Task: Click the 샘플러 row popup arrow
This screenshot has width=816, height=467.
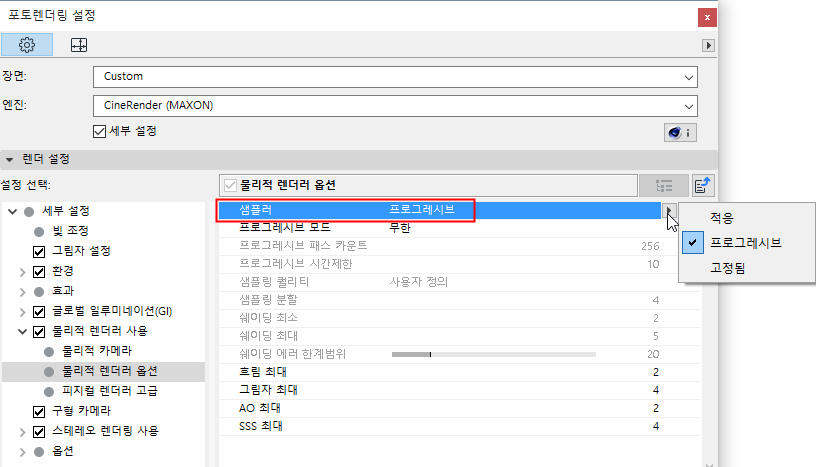Action: (x=669, y=210)
